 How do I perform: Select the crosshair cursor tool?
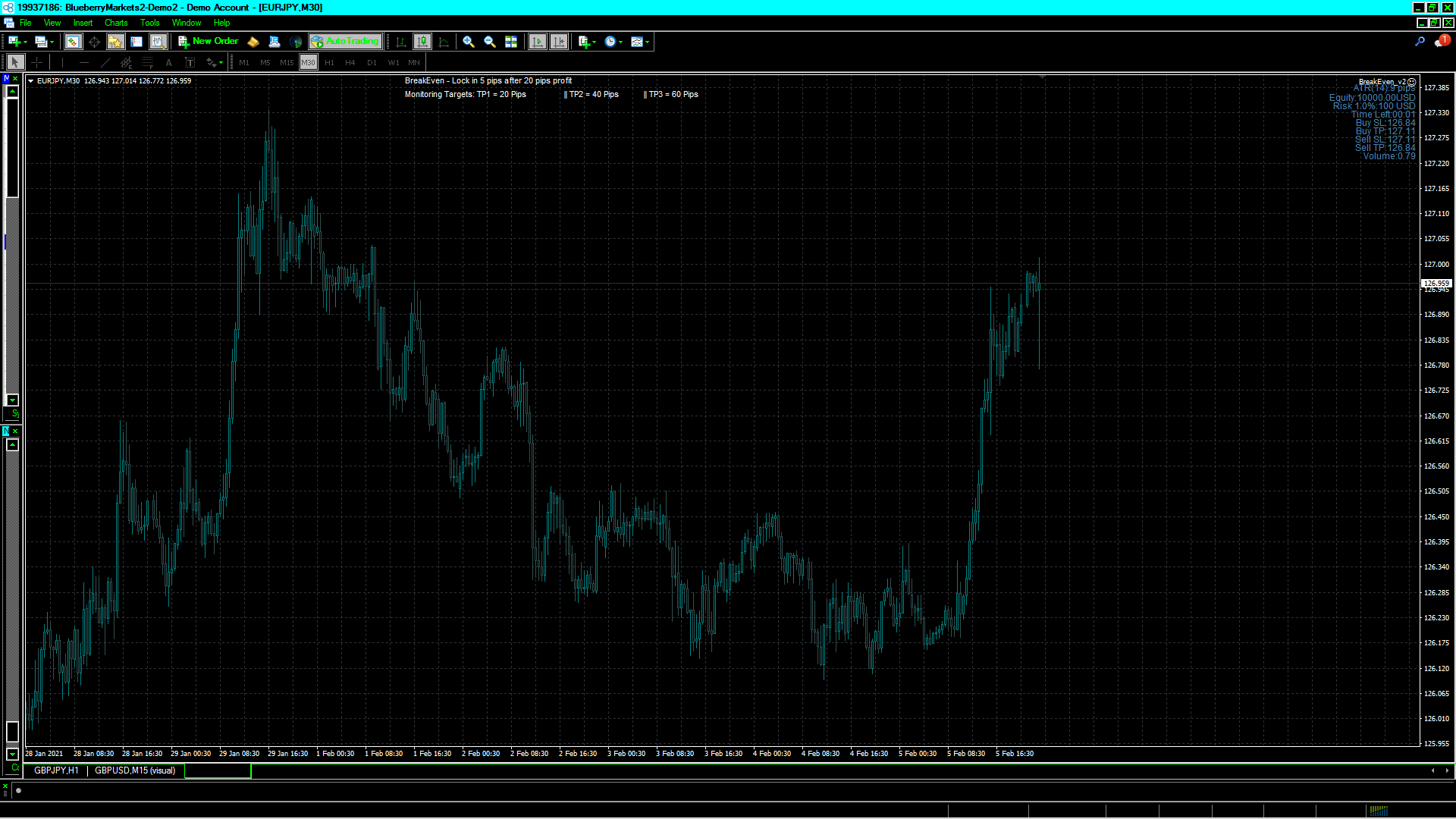pos(36,63)
